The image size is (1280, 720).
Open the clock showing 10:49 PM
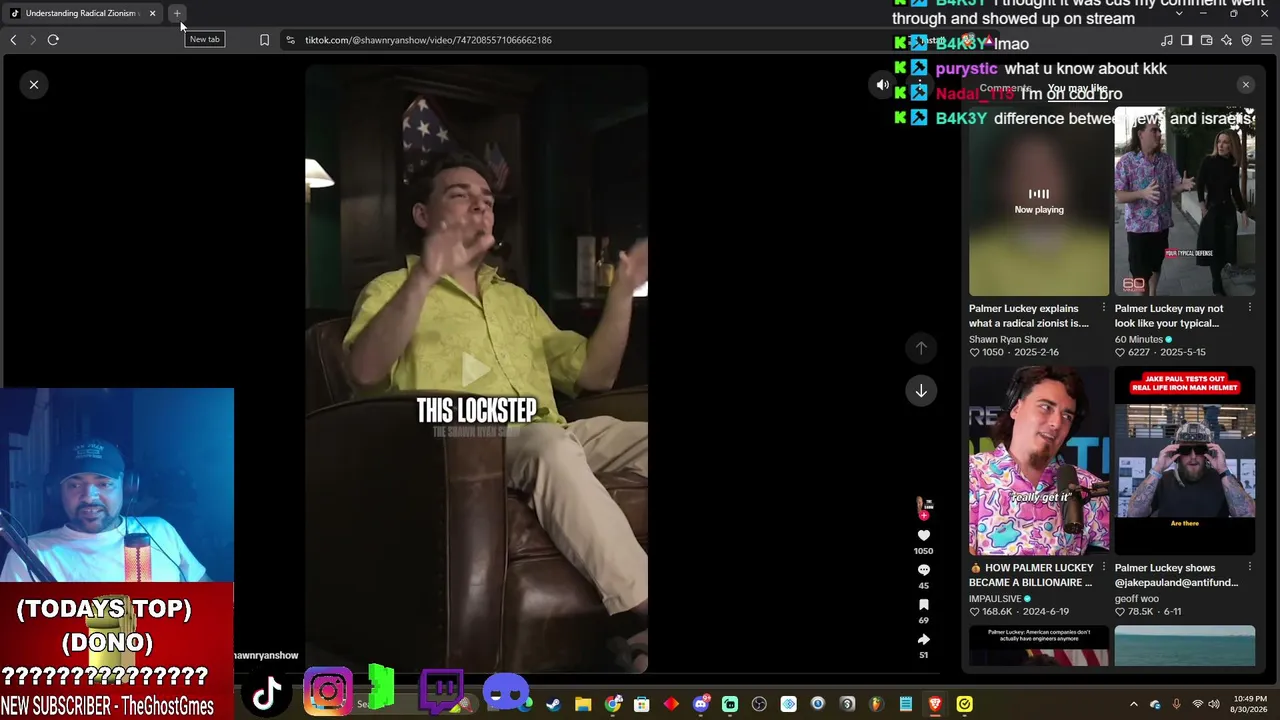click(x=1250, y=704)
